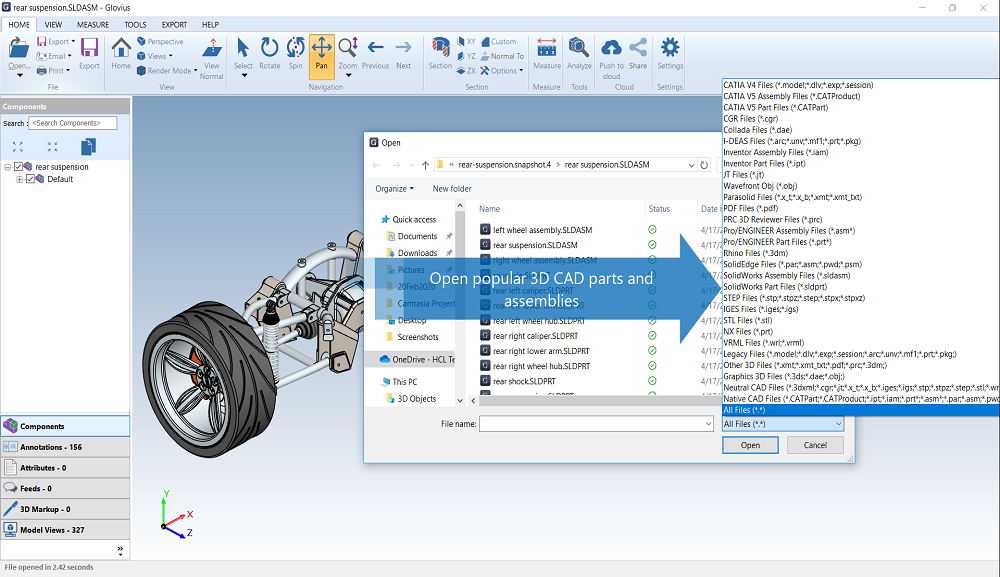Open the File name history dropdown arrow
Image resolution: width=1000 pixels, height=577 pixels.
(x=708, y=424)
